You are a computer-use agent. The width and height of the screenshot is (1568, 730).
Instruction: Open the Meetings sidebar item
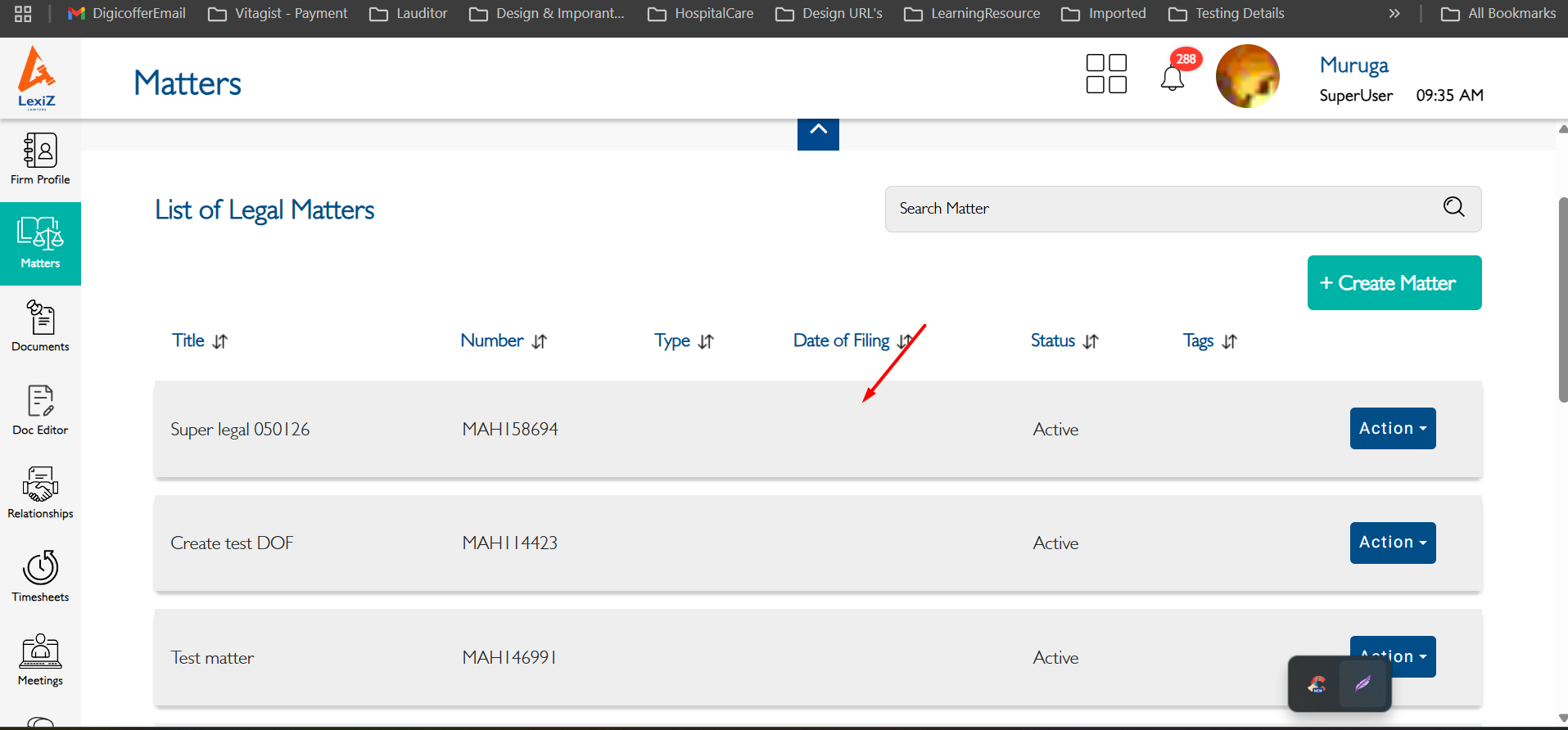40,660
